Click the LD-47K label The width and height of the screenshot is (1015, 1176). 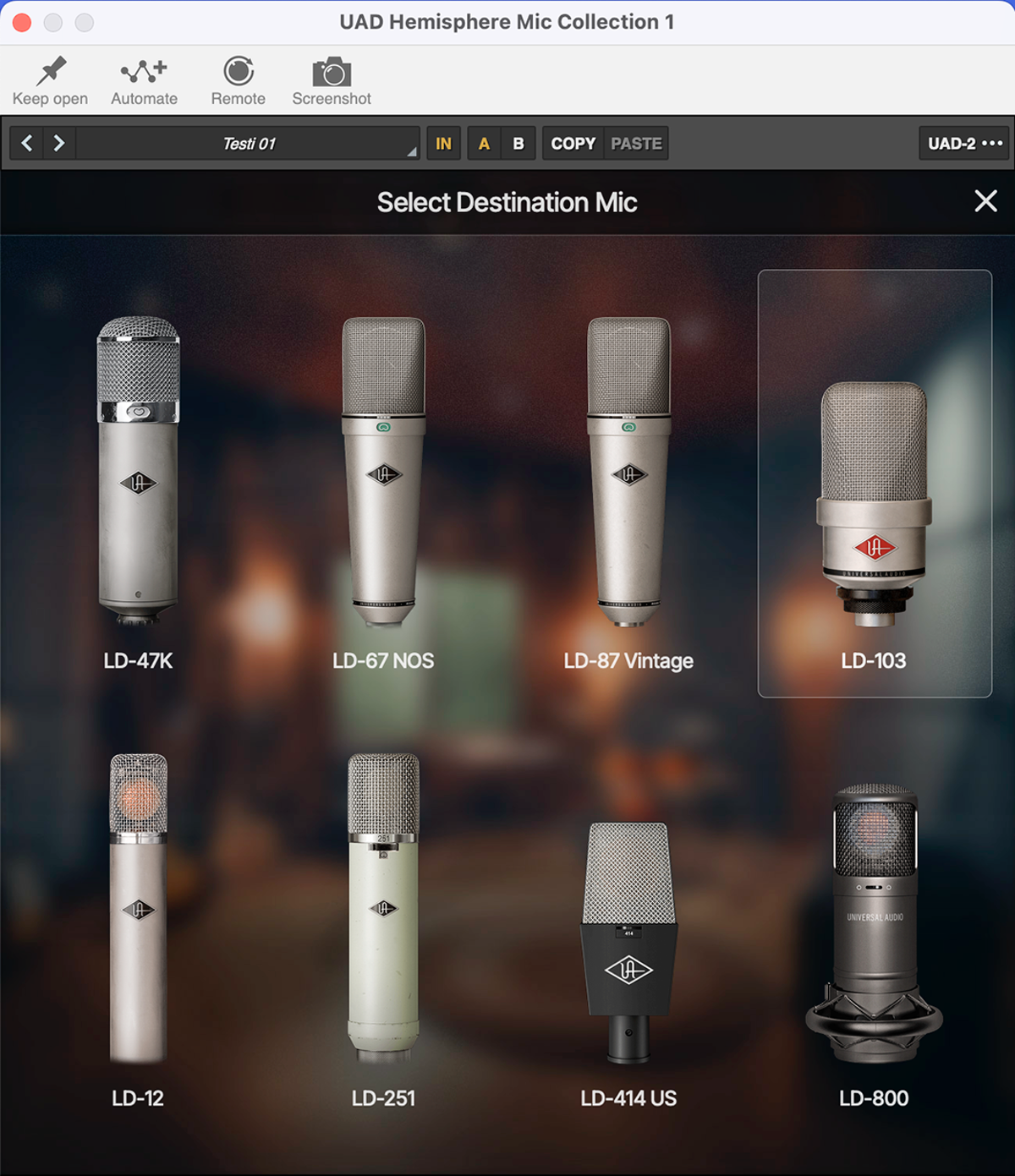[x=138, y=660]
